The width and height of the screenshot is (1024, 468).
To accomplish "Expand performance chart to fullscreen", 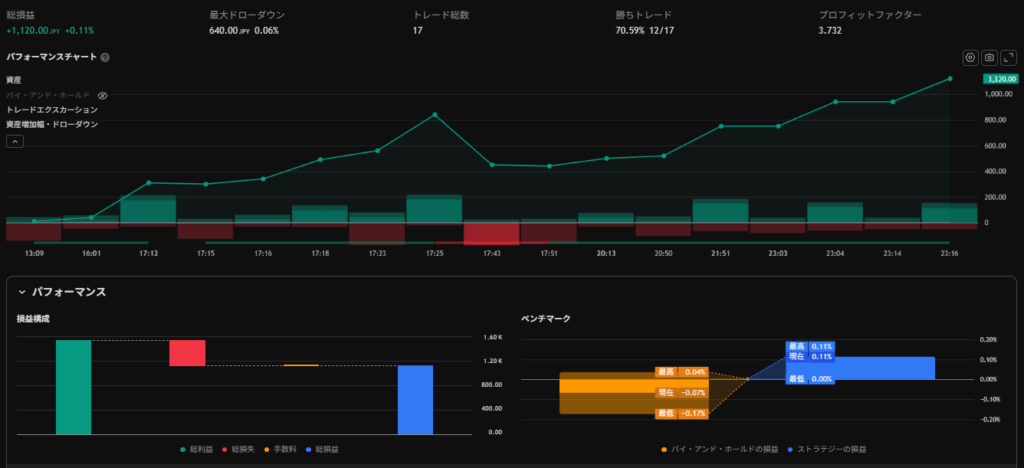I will point(1008,58).
